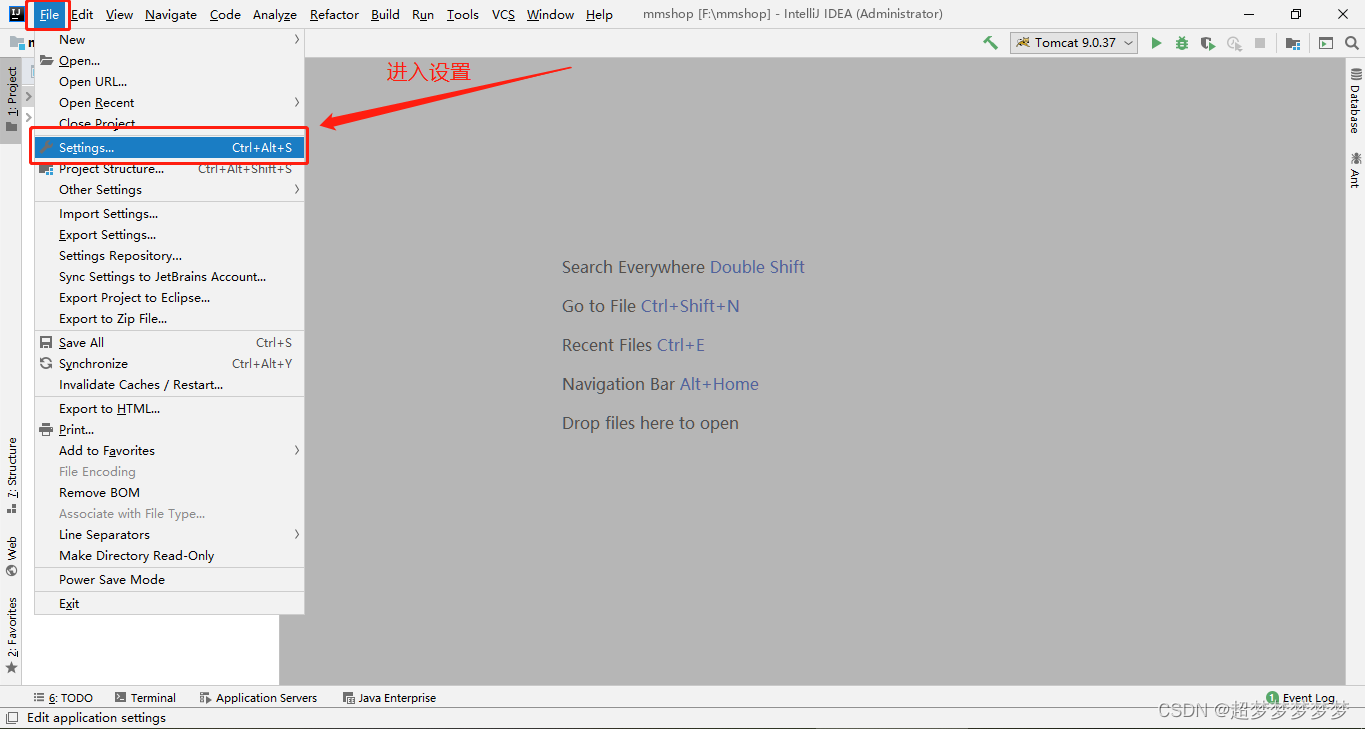Choose Make Directory Read-Only entry
Viewport: 1365px width, 729px height.
(169, 556)
